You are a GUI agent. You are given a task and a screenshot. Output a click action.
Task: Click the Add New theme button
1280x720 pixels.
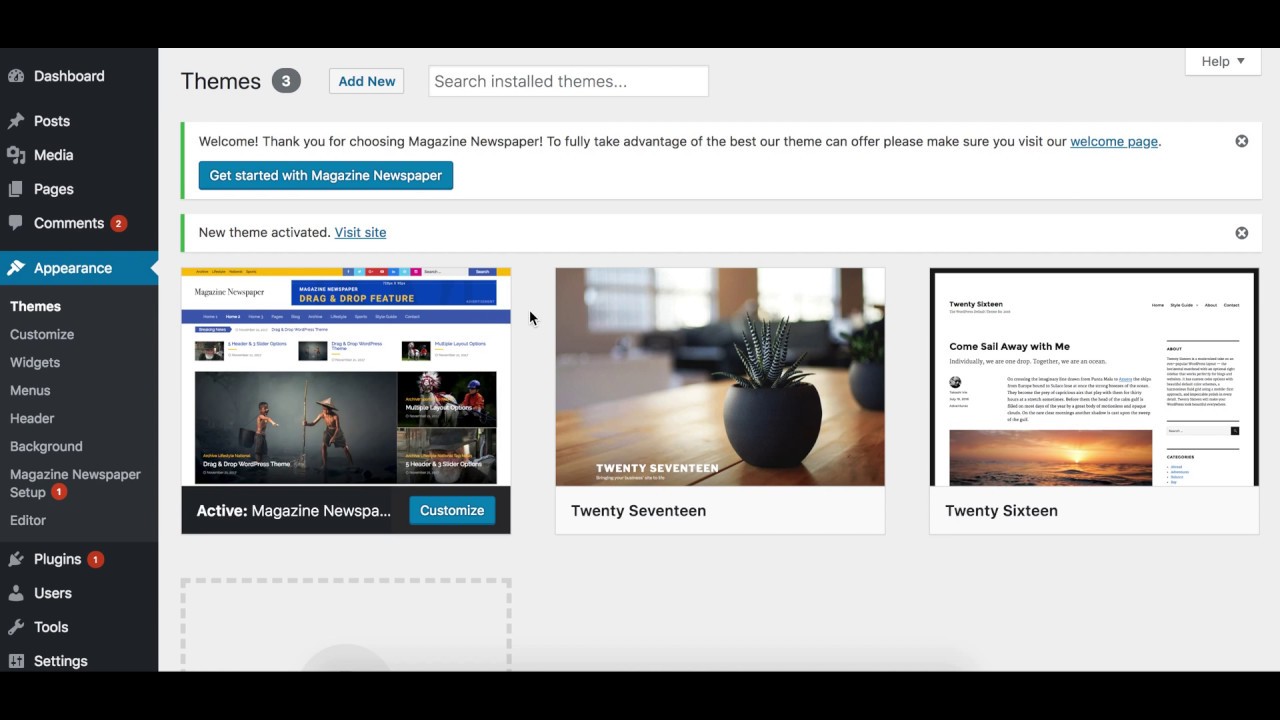366,81
